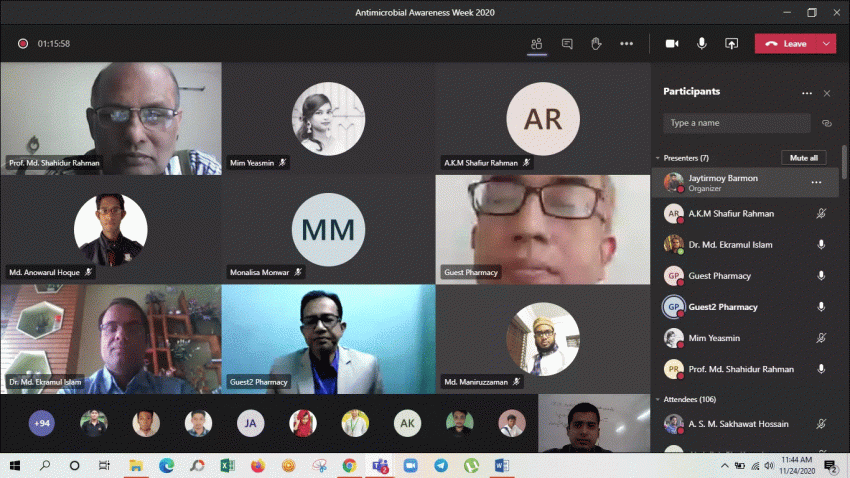Toggle mic for Mim Yeasmin in list

pos(821,338)
